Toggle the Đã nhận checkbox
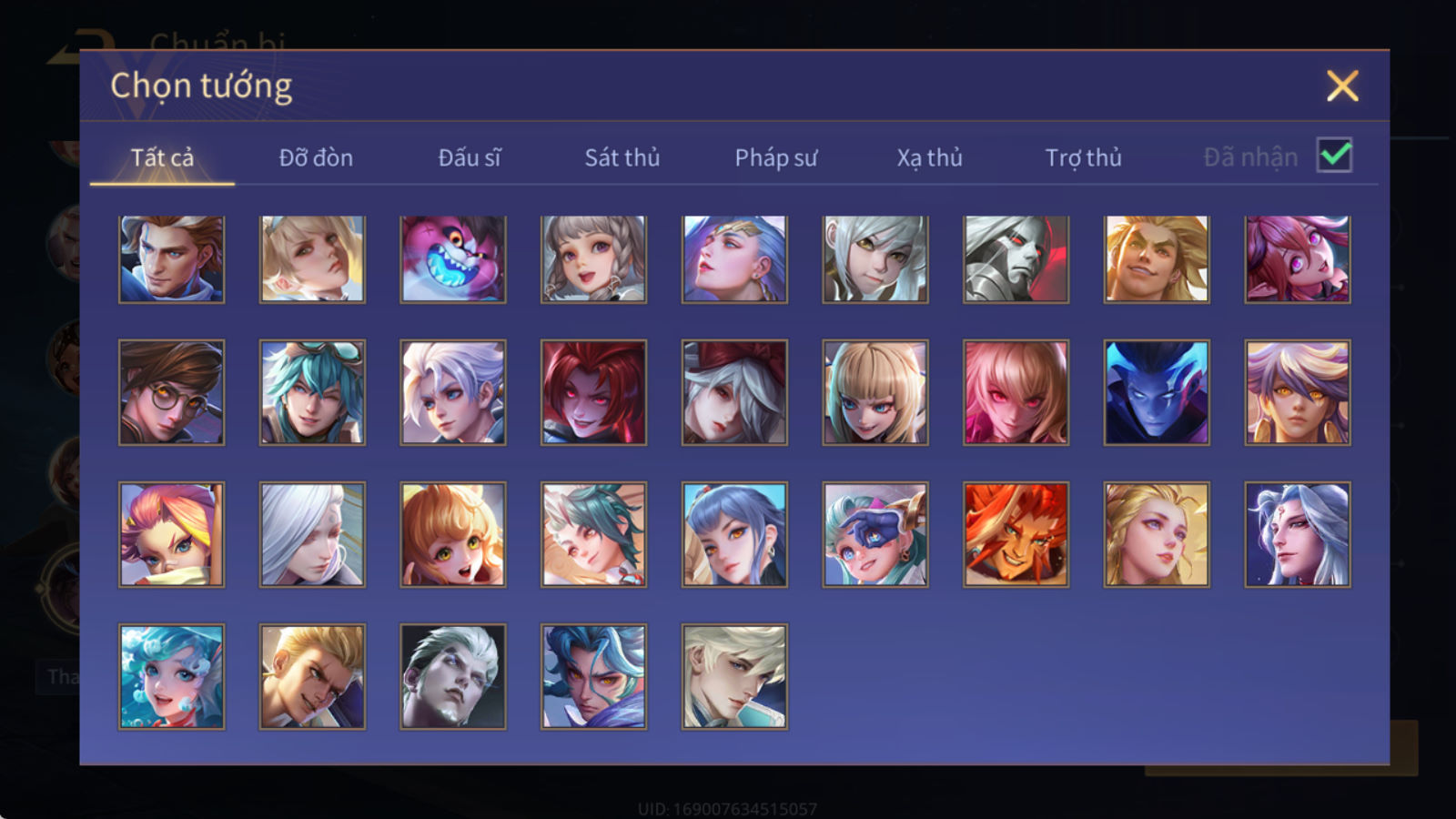This screenshot has width=1456, height=819. pyautogui.click(x=1335, y=156)
